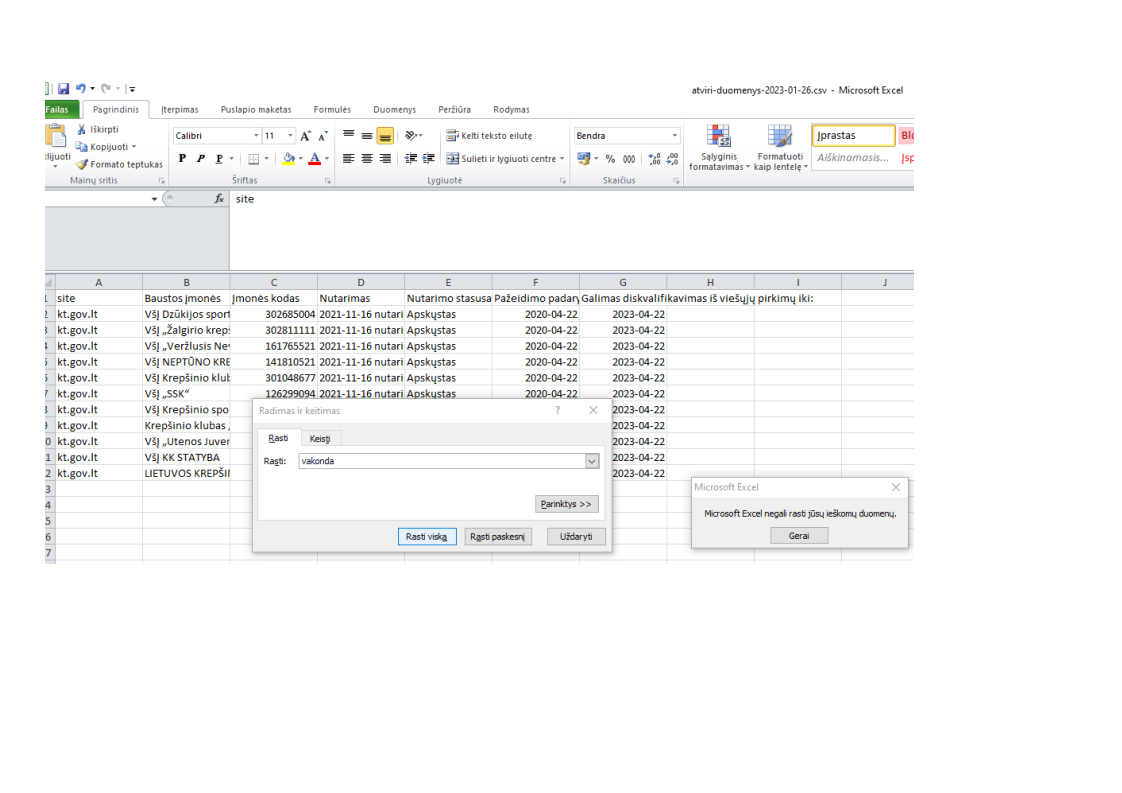This screenshot has height=793, width=1122.
Task: Open the Calibri font name dropdown
Action: tap(256, 136)
